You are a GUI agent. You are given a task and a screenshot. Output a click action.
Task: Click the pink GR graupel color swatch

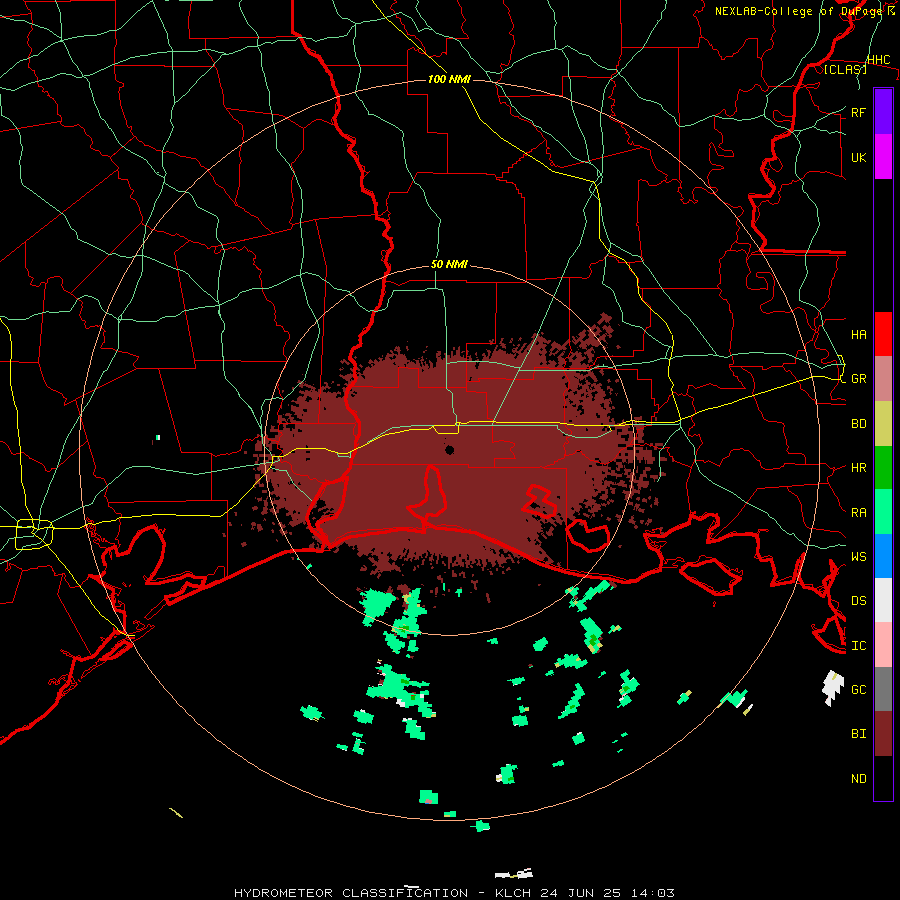(x=883, y=379)
